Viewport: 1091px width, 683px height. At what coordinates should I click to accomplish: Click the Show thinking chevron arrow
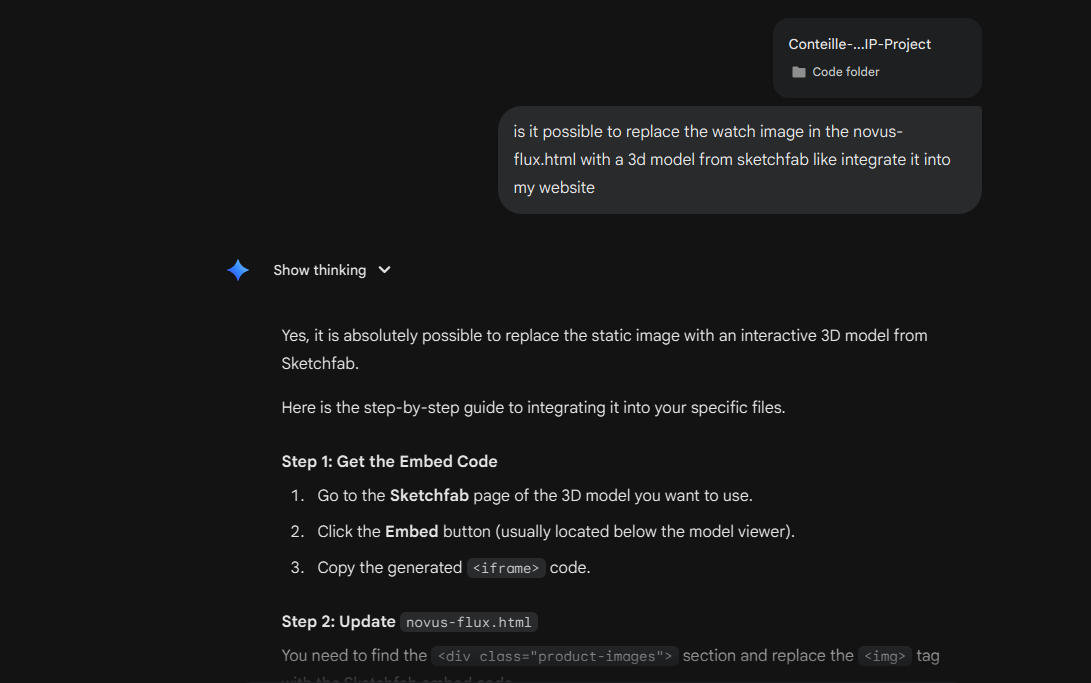point(384,270)
